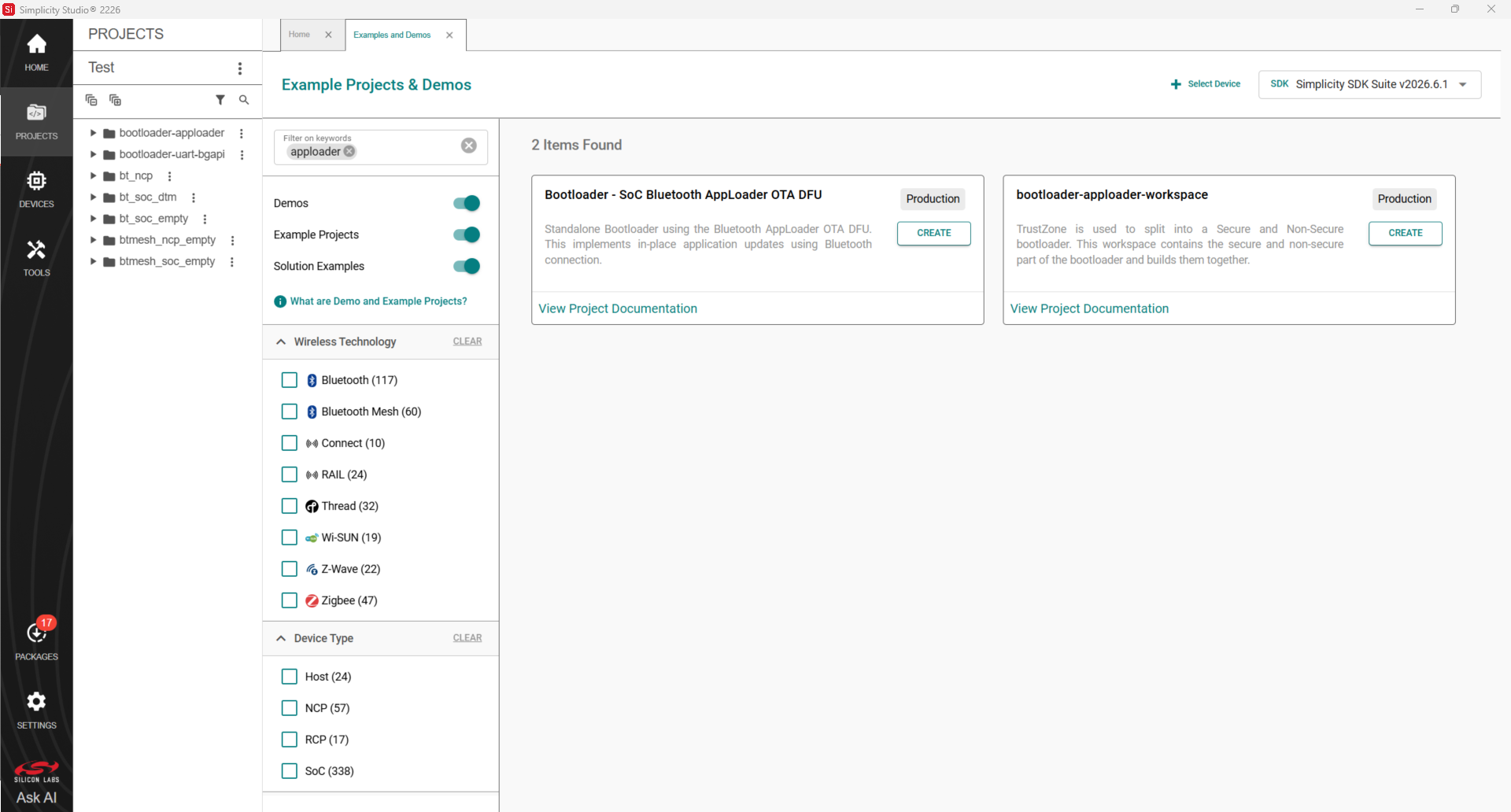Close the Examples and Demos tab
Screen dimensions: 1511x812
pos(449,35)
